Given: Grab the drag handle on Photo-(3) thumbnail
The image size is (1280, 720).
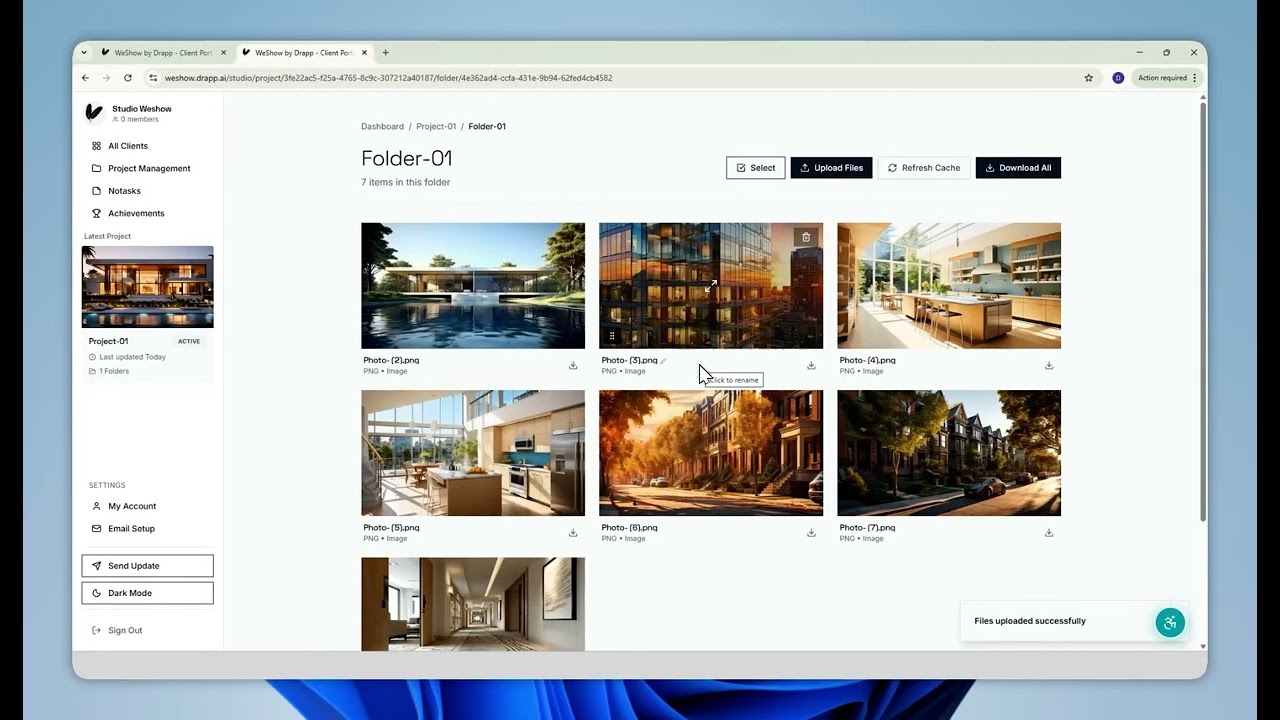Looking at the screenshot, I should (x=612, y=336).
